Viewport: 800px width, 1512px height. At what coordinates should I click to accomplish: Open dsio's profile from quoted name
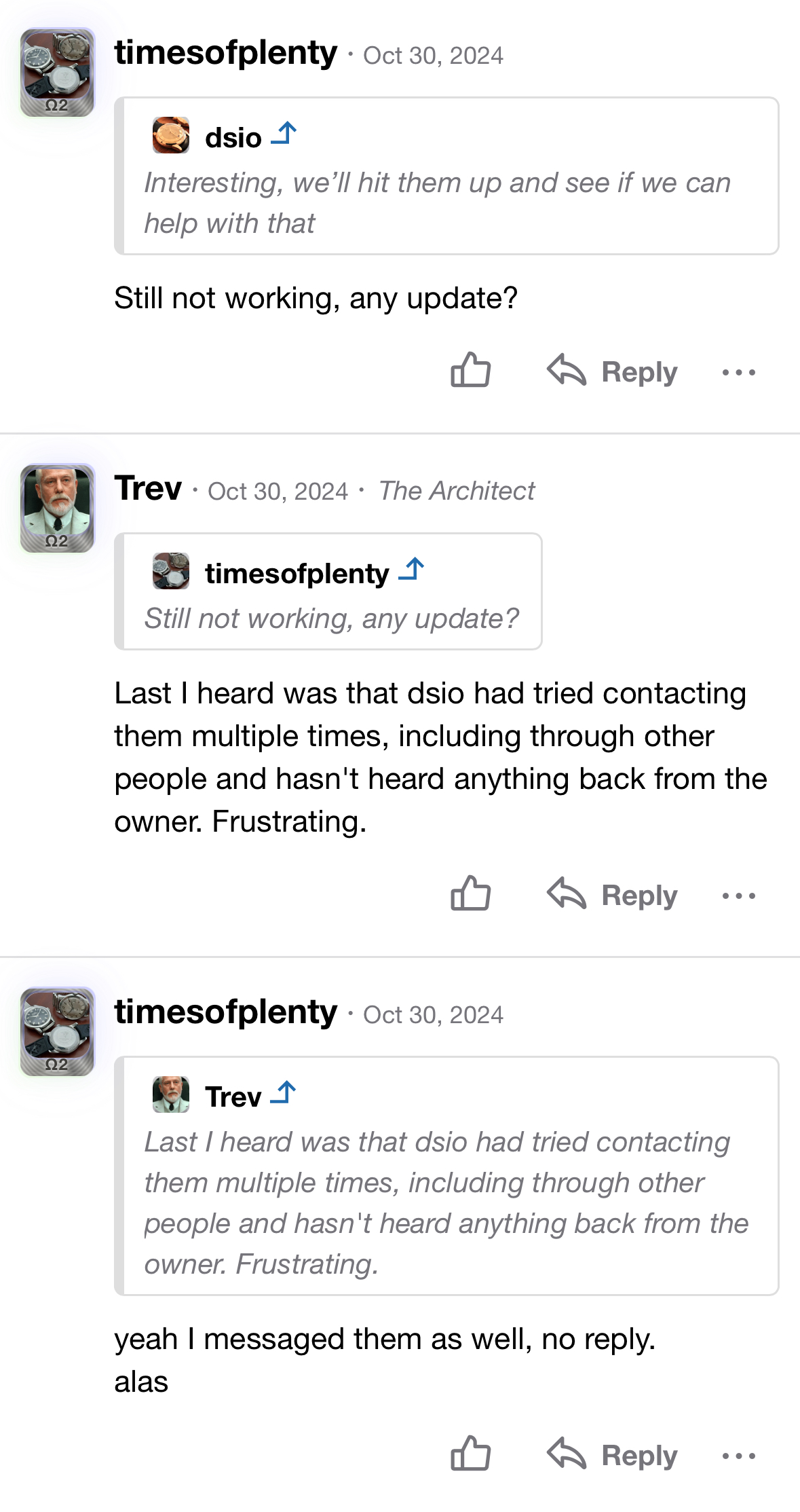click(x=233, y=138)
